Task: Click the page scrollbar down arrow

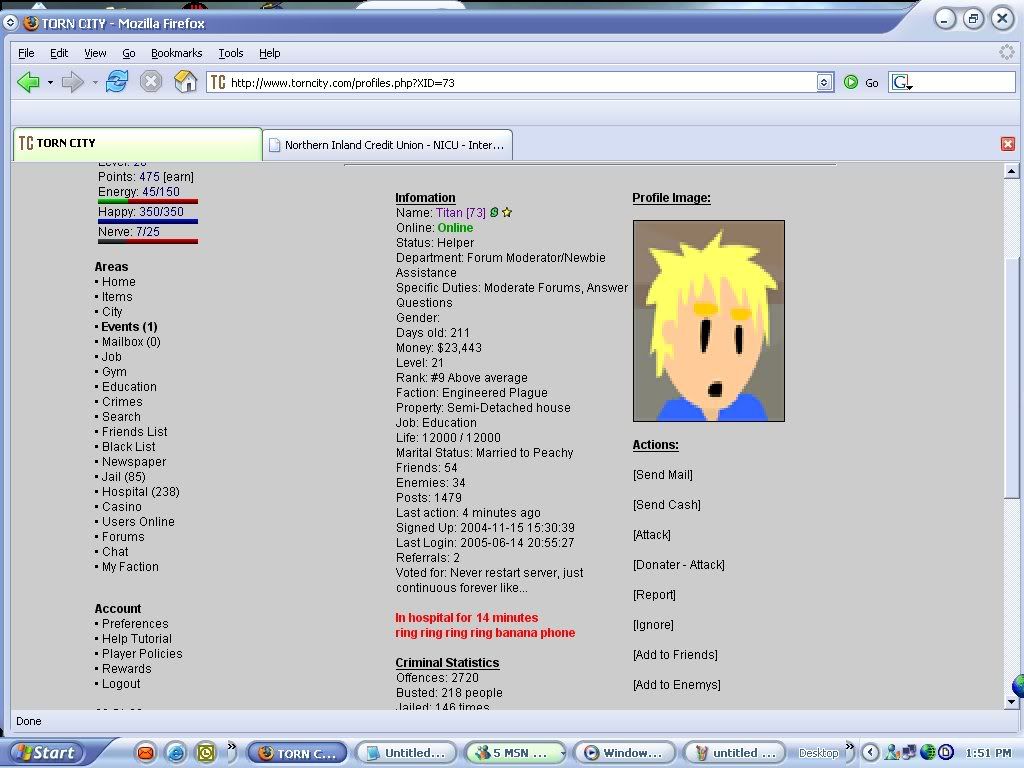Action: [x=1011, y=702]
